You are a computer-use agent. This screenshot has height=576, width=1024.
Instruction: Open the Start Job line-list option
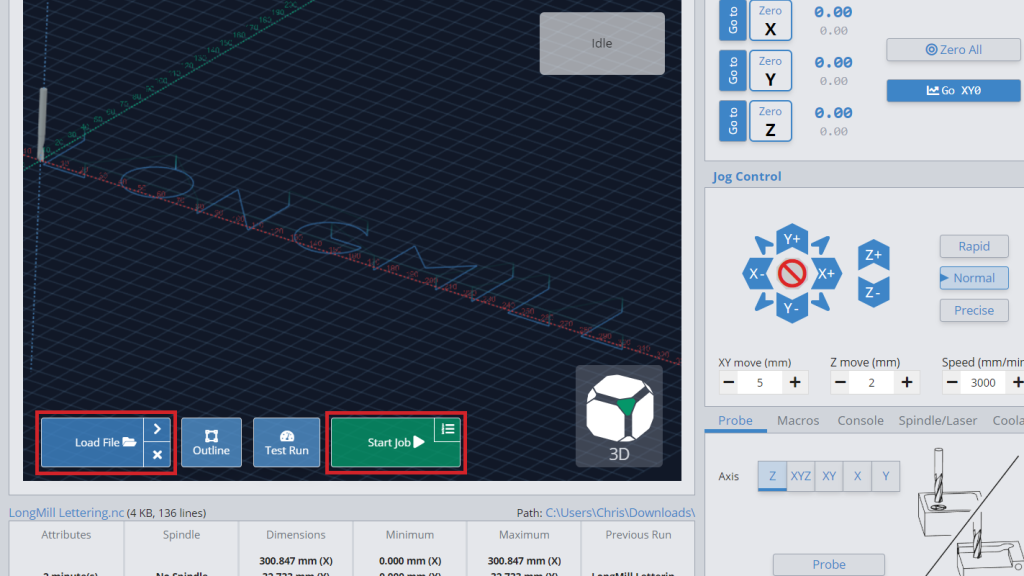pyautogui.click(x=447, y=429)
